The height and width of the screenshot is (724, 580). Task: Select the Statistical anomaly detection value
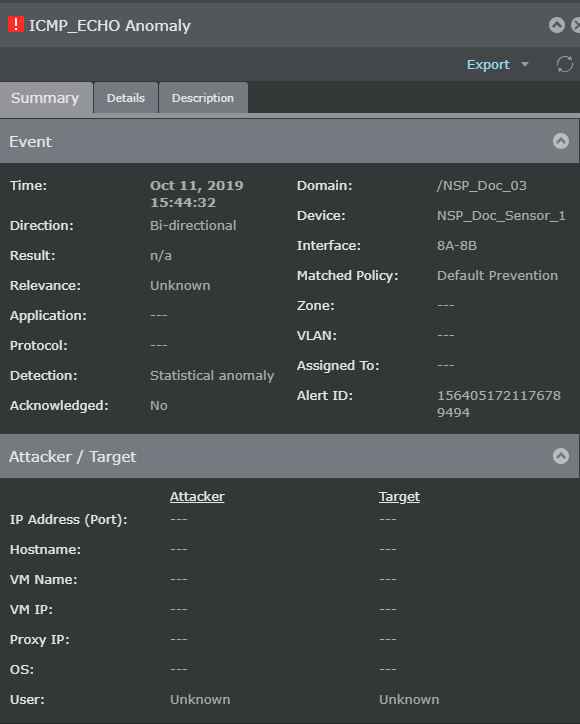tap(212, 375)
